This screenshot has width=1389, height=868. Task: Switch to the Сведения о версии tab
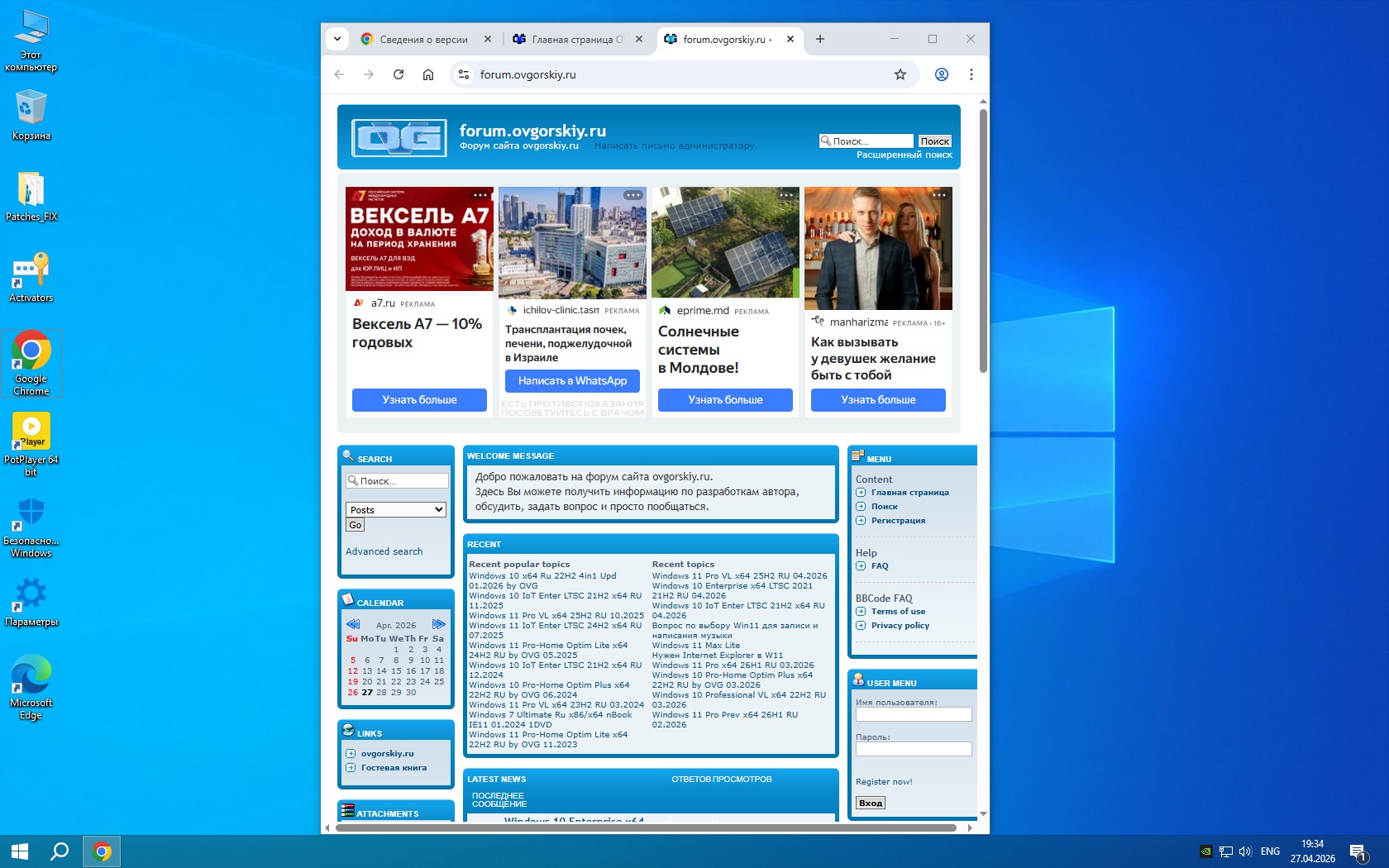(x=423, y=39)
